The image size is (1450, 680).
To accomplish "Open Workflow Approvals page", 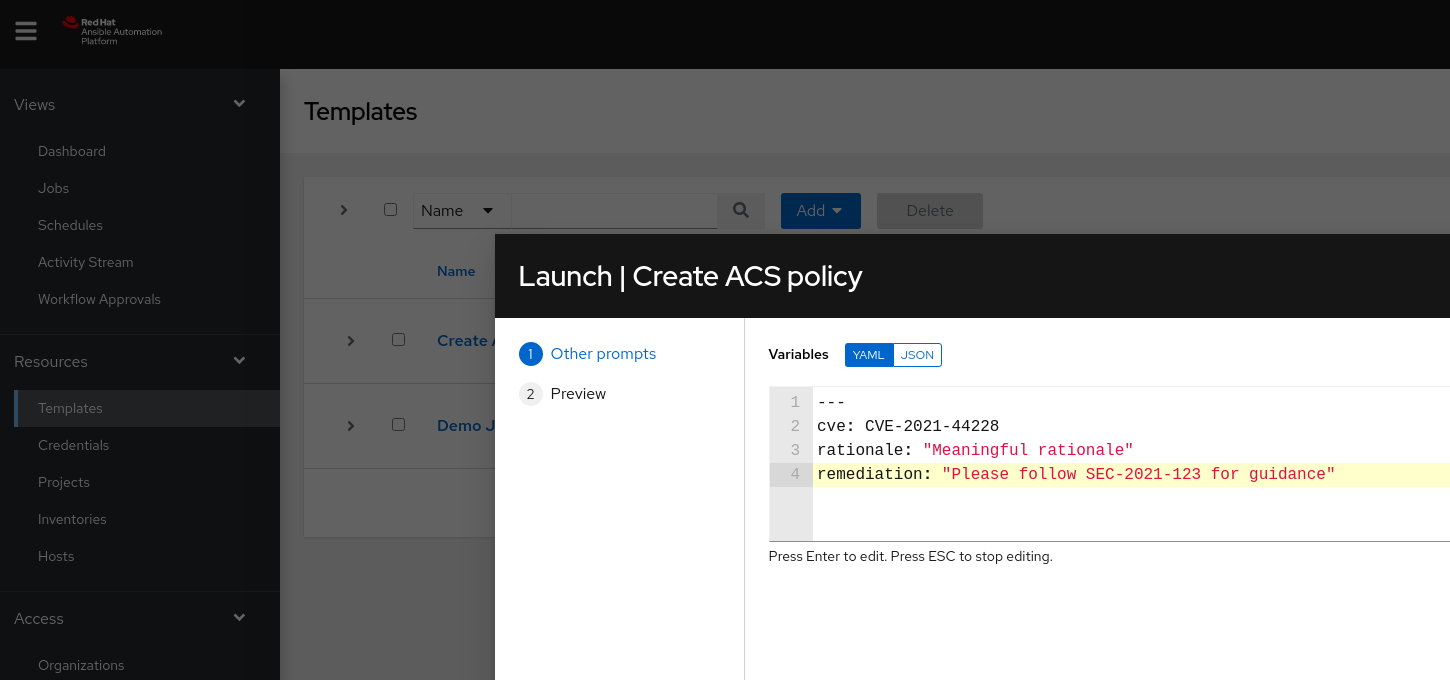I will pyautogui.click(x=99, y=299).
